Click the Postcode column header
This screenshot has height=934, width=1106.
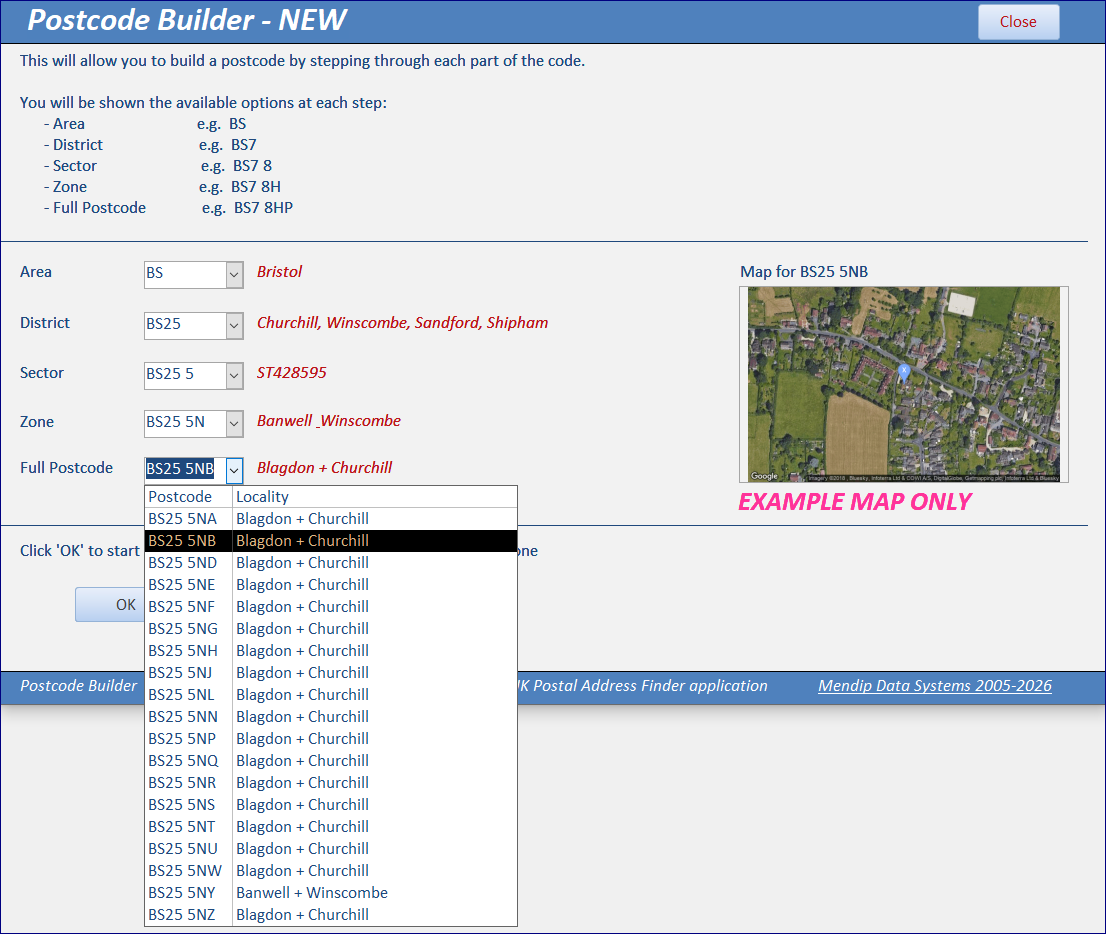pyautogui.click(x=188, y=497)
